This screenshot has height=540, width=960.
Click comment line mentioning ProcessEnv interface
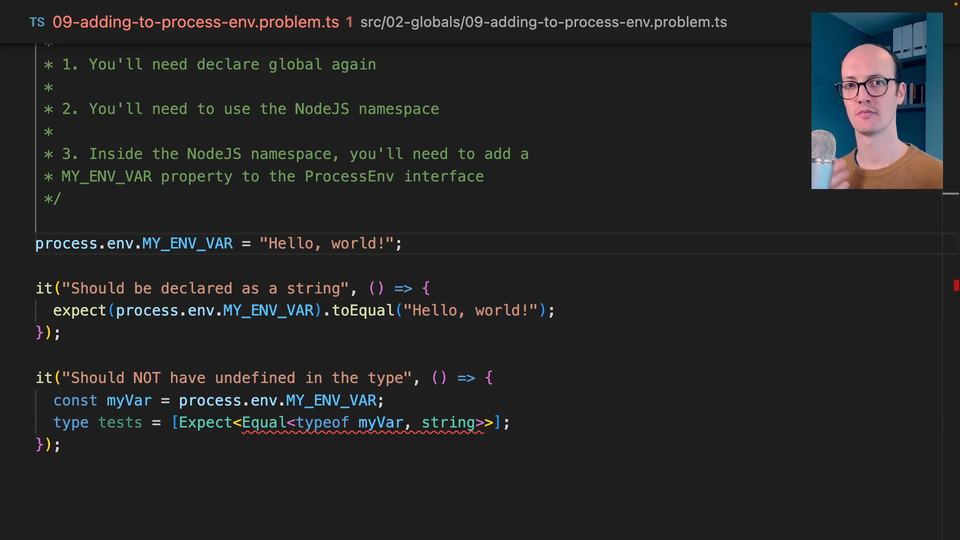coord(270,177)
